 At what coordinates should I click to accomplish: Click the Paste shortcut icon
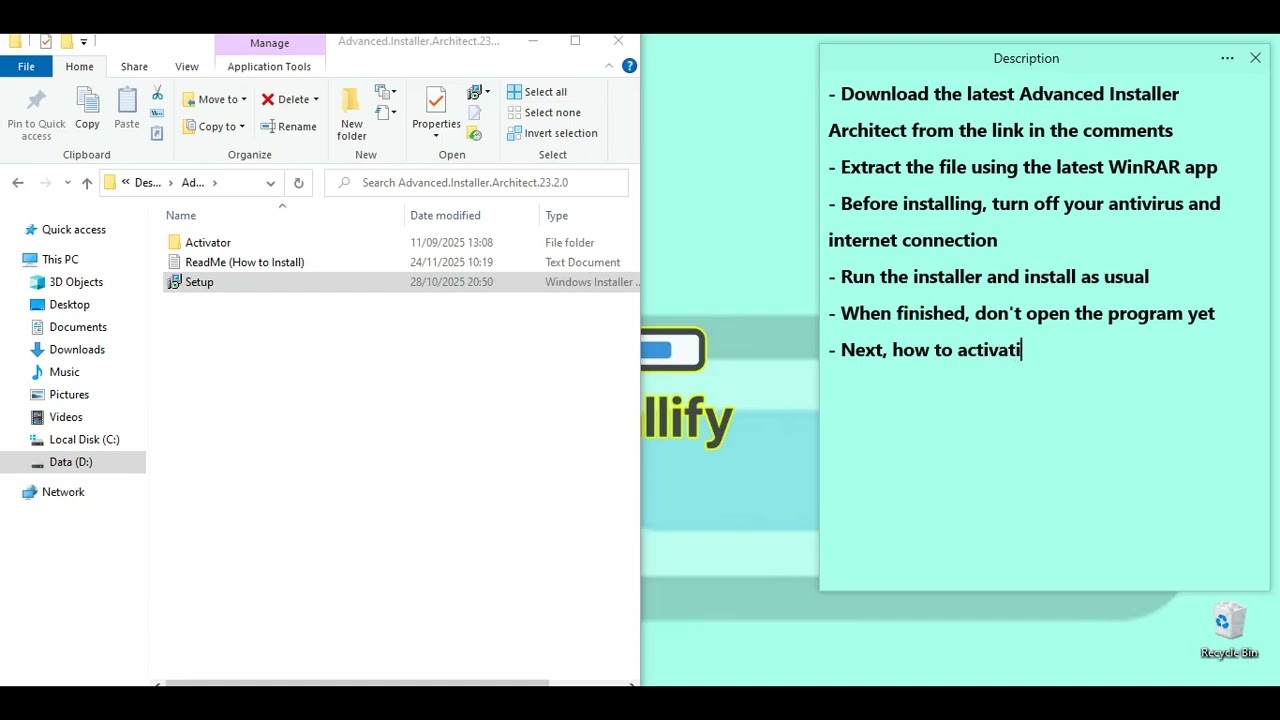(x=157, y=133)
